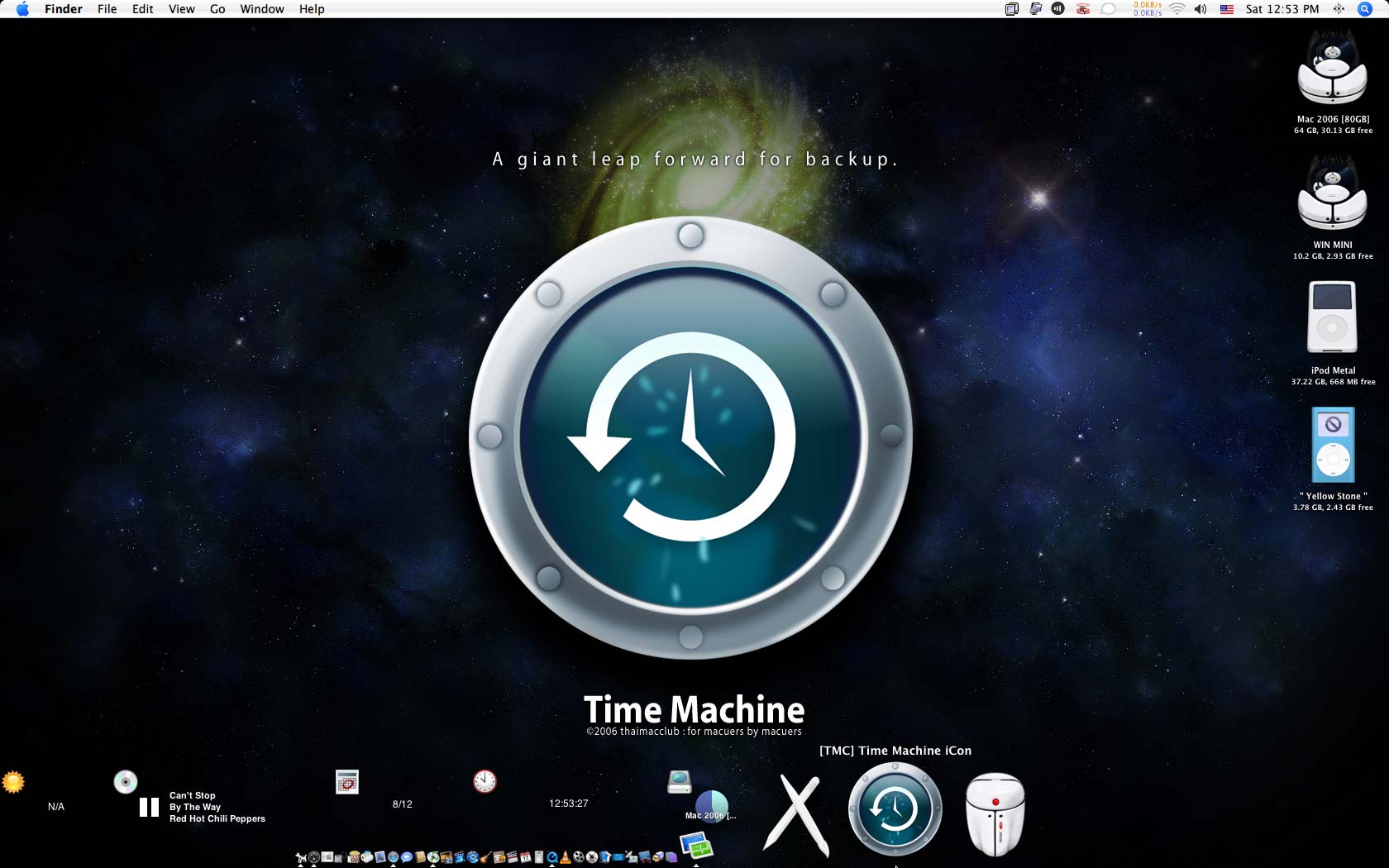Open QuickTime Player in the dock
The height and width of the screenshot is (868, 1389).
pos(551,857)
